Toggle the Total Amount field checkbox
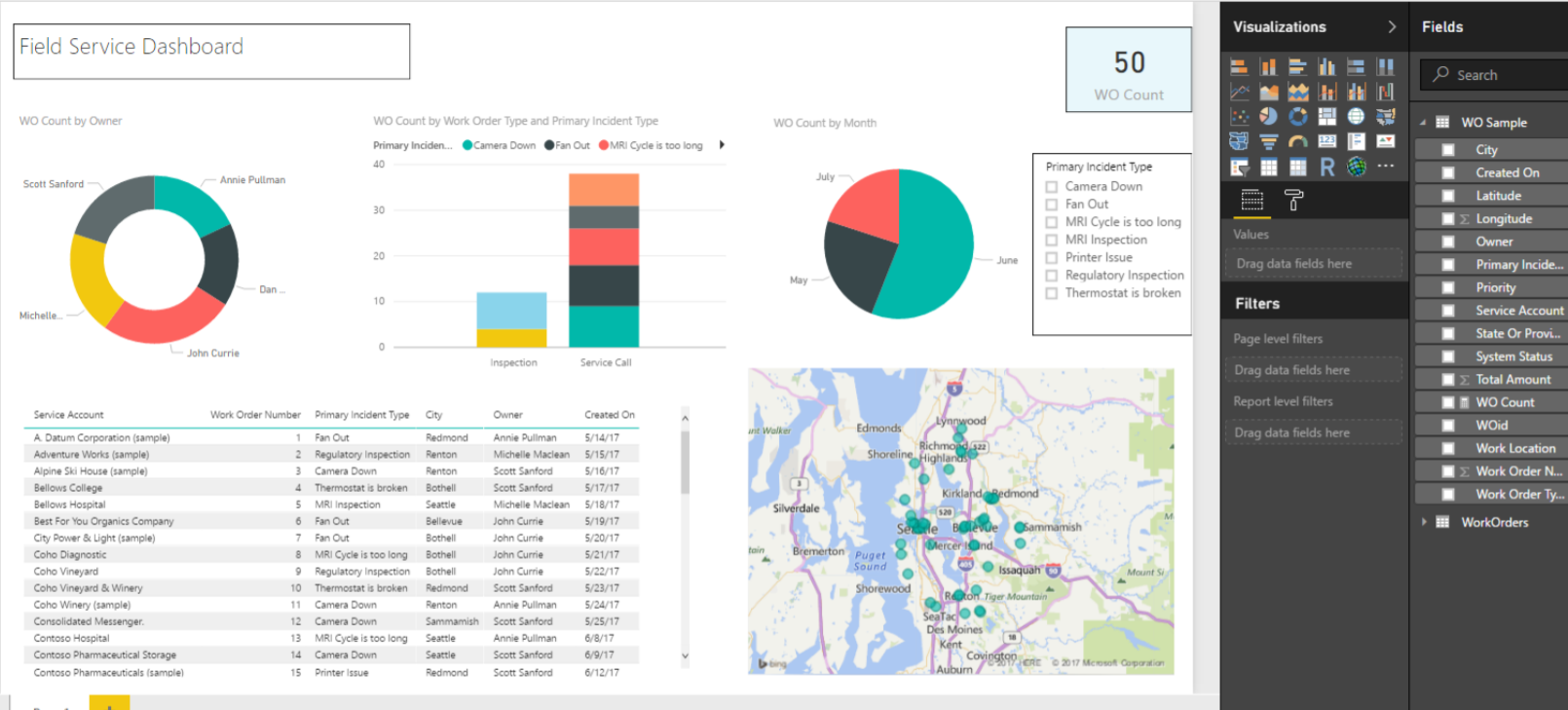1568x710 pixels. tap(1448, 380)
